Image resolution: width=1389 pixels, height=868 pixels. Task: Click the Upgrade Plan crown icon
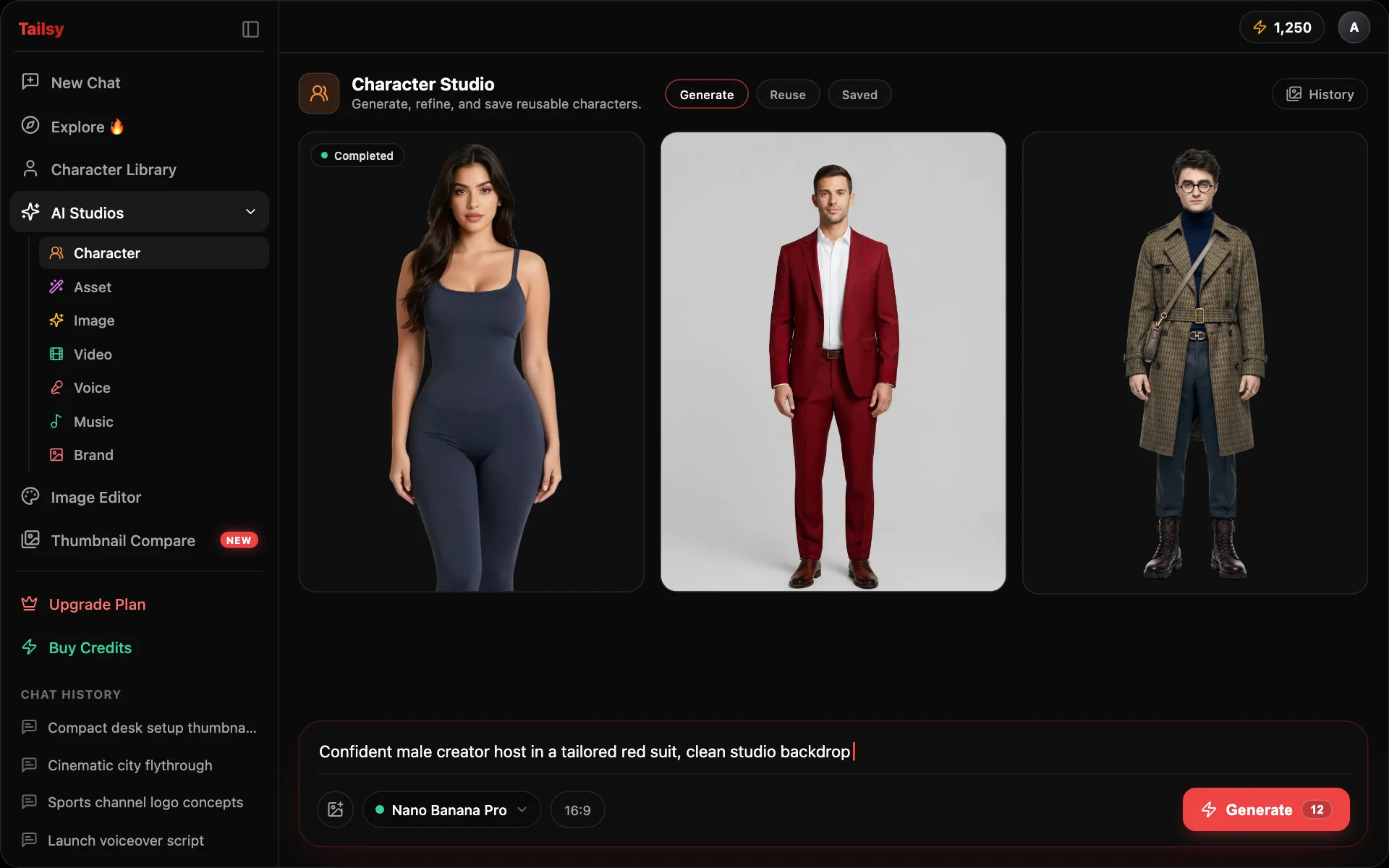(x=30, y=604)
